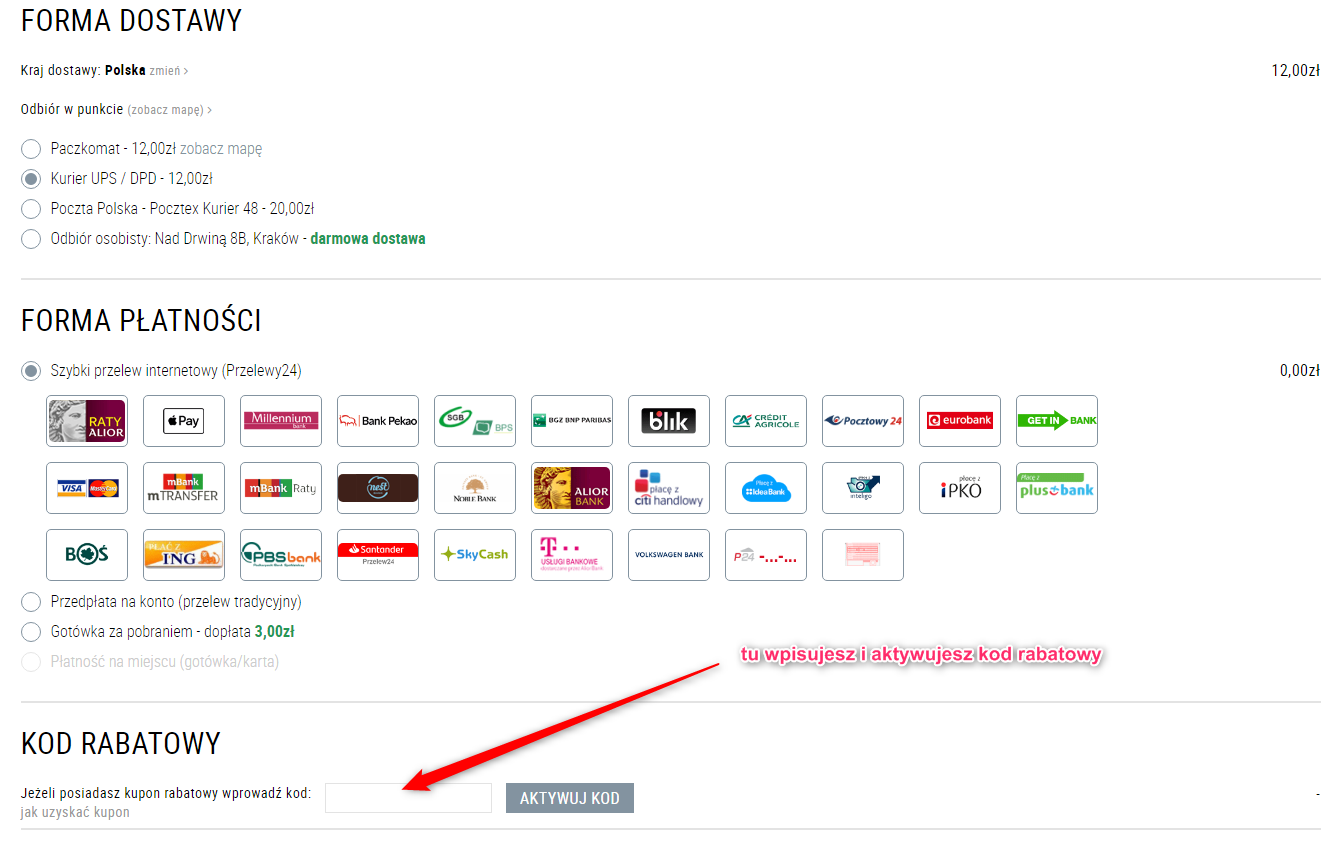Screen dimensions: 1325x844
Task: Pick the eurobank payment logo
Action: [960, 421]
